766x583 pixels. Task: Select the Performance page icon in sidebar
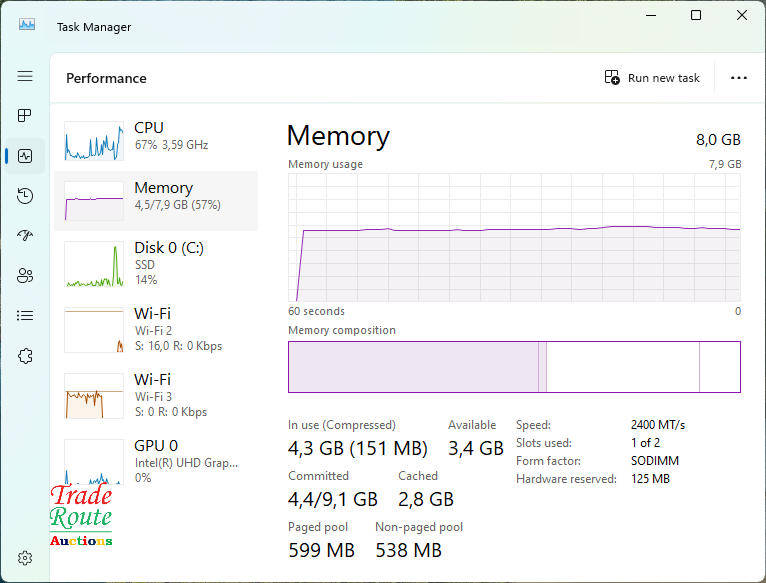[x=25, y=156]
